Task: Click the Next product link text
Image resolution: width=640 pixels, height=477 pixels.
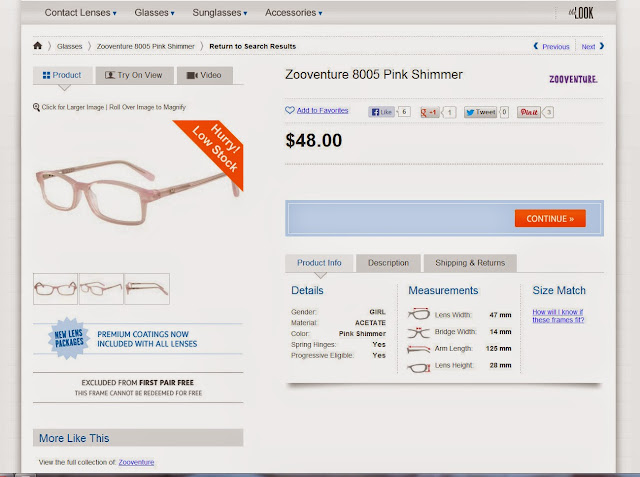Action: click(x=588, y=47)
